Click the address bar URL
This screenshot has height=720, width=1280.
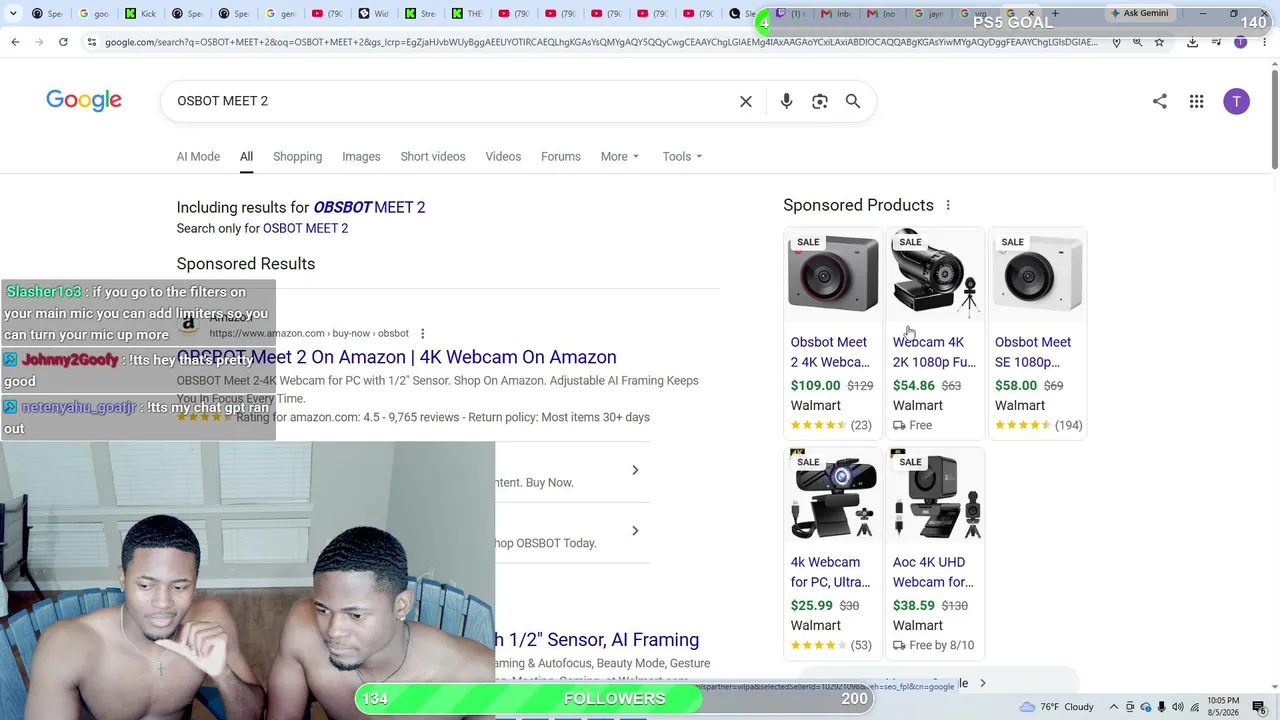[600, 42]
